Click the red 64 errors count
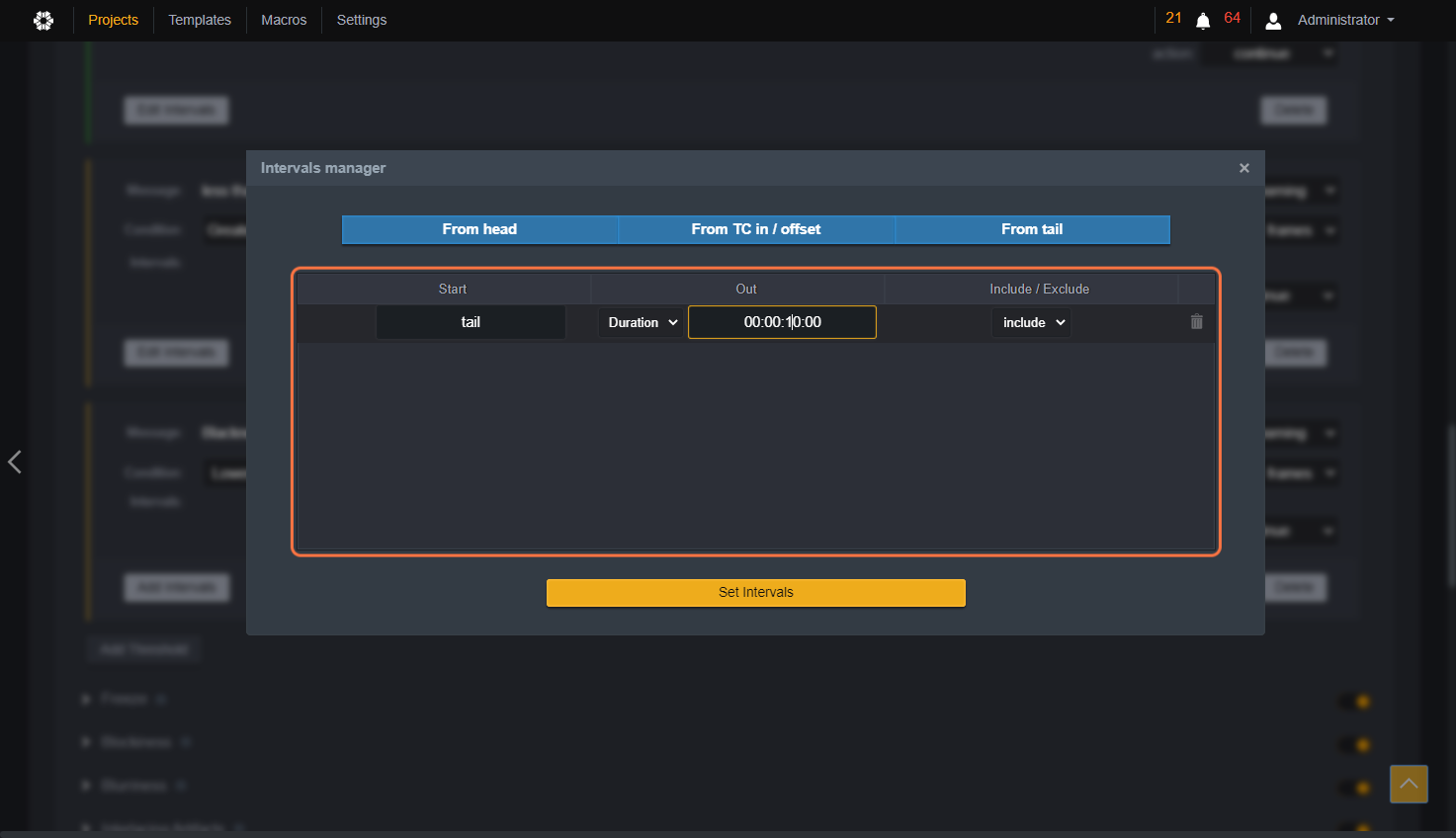The width and height of the screenshot is (1456, 838). coord(1232,18)
